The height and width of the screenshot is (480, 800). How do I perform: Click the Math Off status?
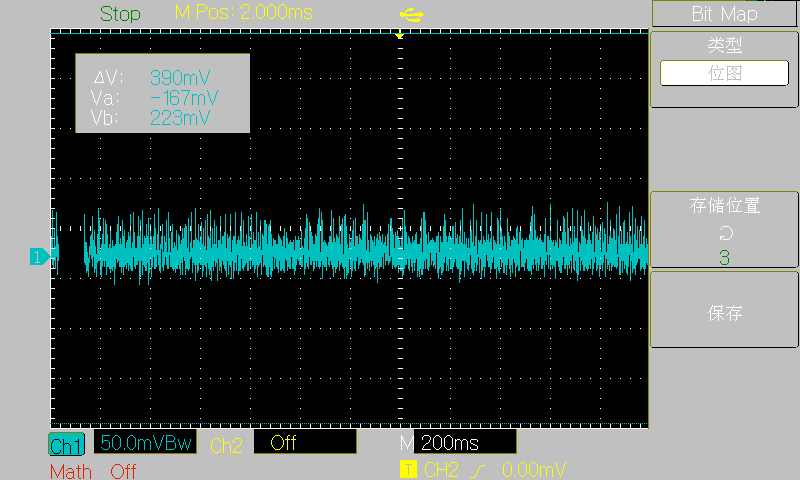point(123,471)
